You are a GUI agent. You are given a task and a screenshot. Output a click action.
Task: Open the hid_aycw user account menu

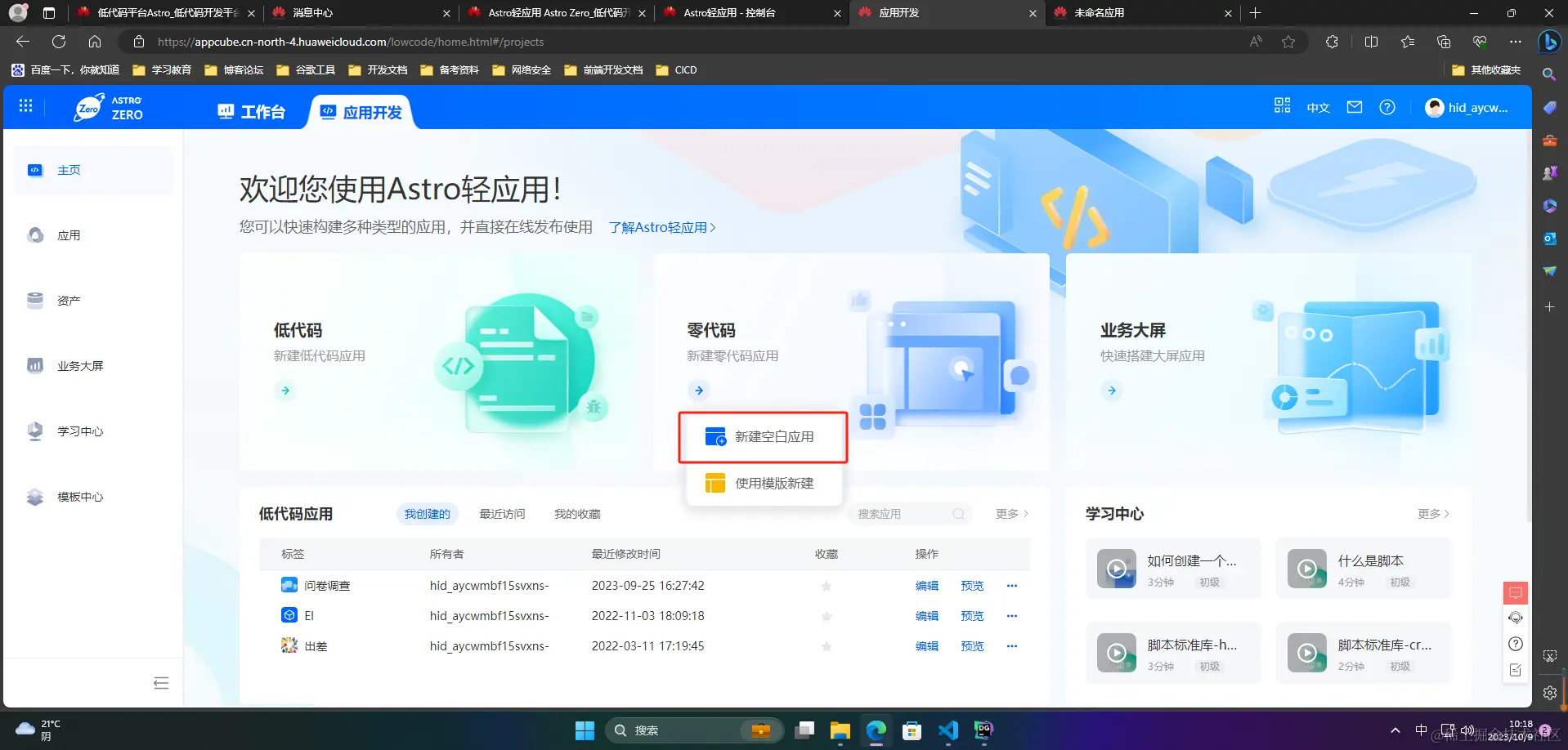1467,108
